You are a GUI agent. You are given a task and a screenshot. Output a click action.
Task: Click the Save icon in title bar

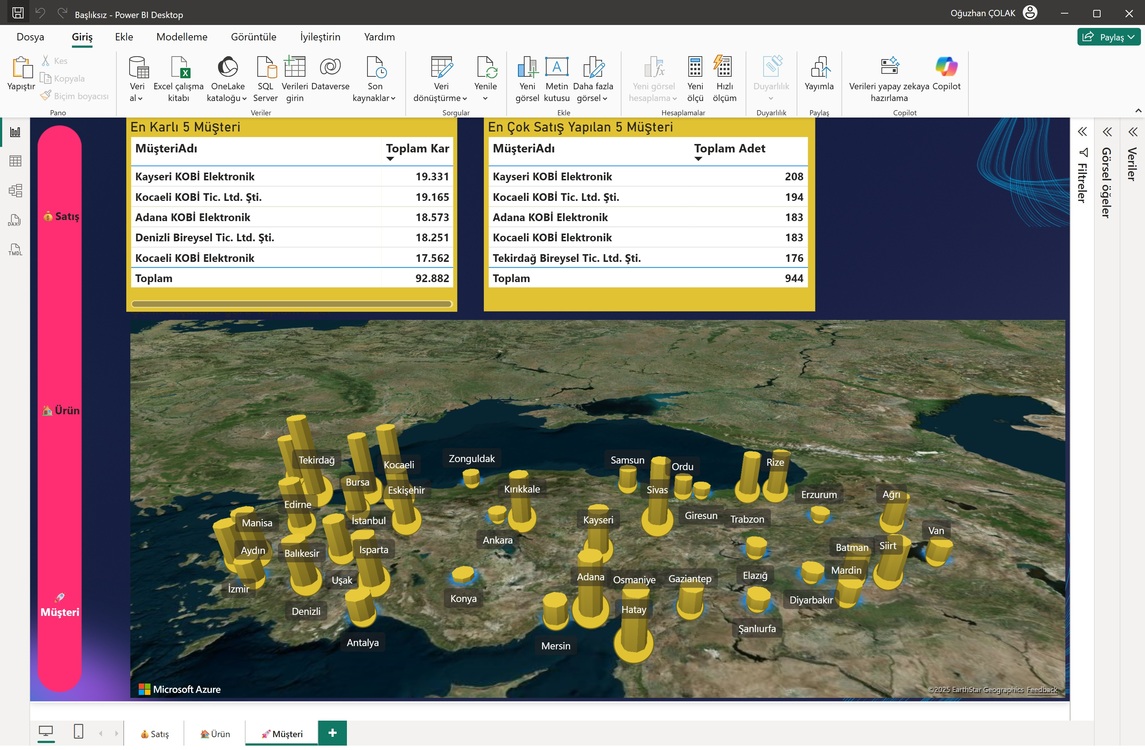pyautogui.click(x=18, y=13)
